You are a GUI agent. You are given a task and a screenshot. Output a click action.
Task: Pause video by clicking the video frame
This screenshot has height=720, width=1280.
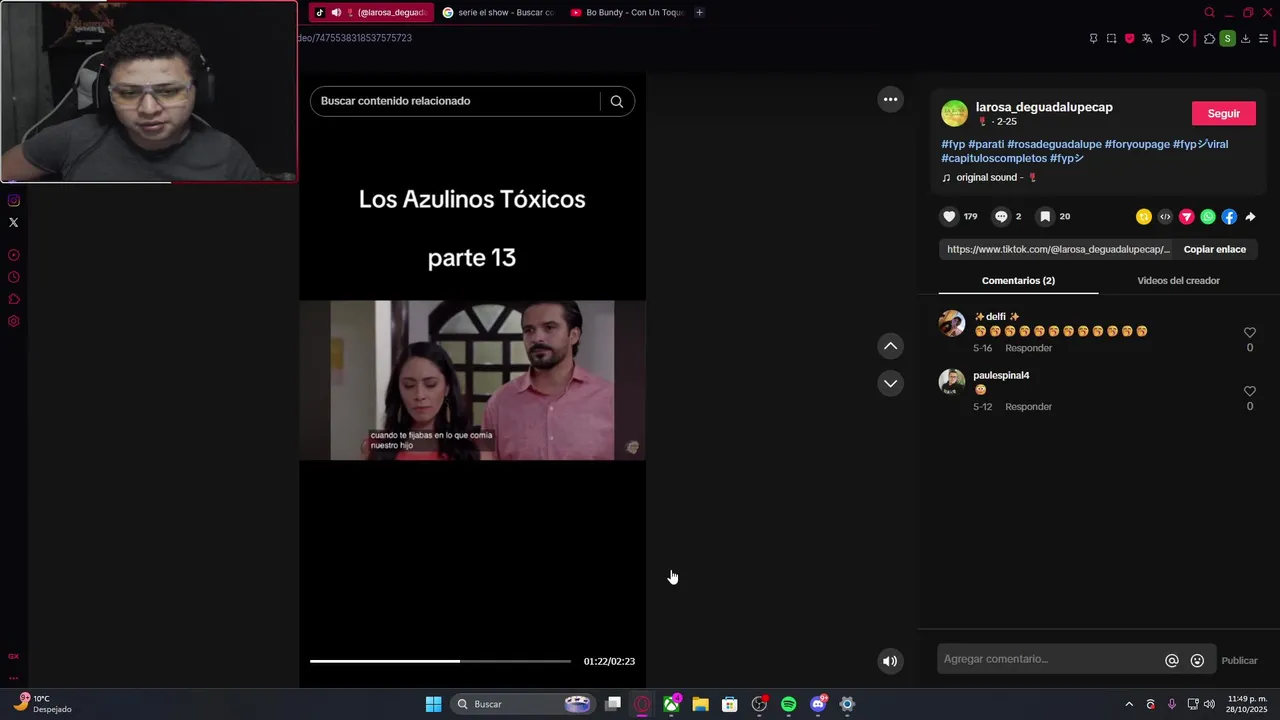point(472,380)
